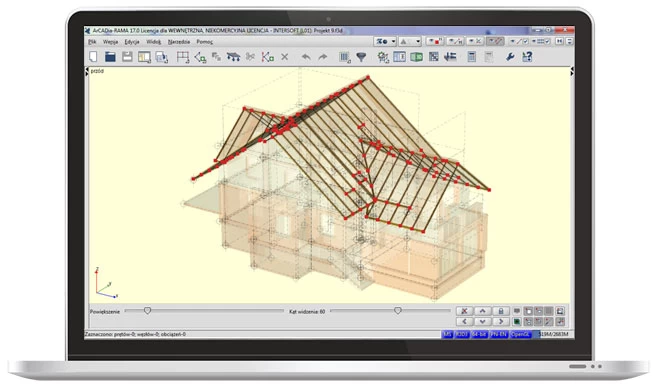This screenshot has height=385, width=660.
Task: Save project using the floppy disk icon
Action: pos(127,56)
